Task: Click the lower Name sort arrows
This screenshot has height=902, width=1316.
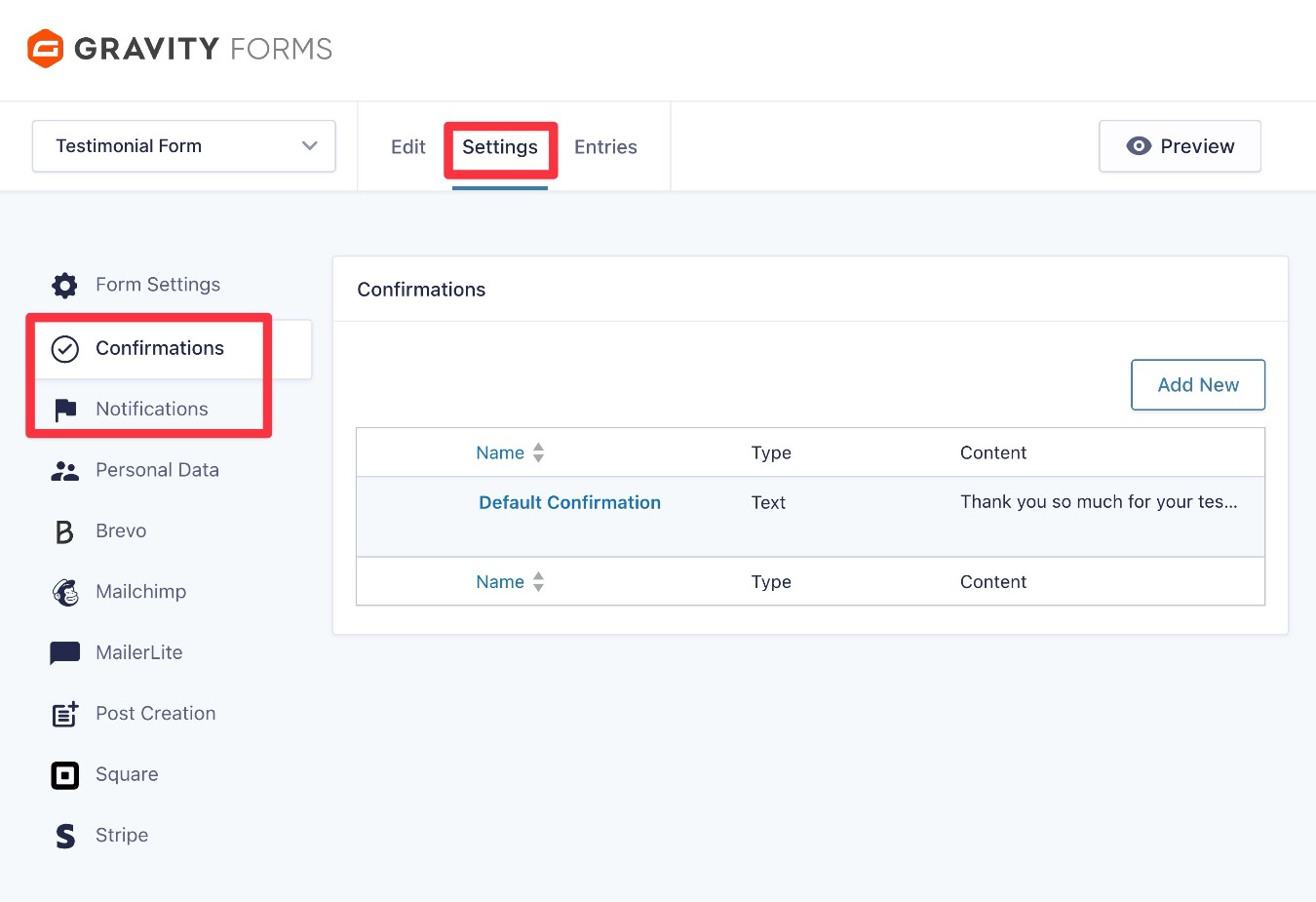Action: 538,581
